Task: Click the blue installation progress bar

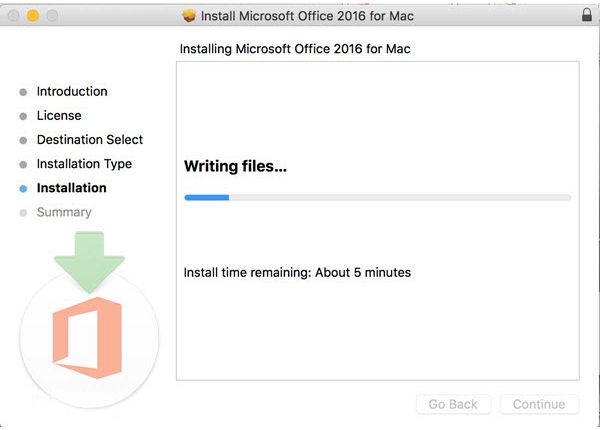Action: click(x=378, y=197)
